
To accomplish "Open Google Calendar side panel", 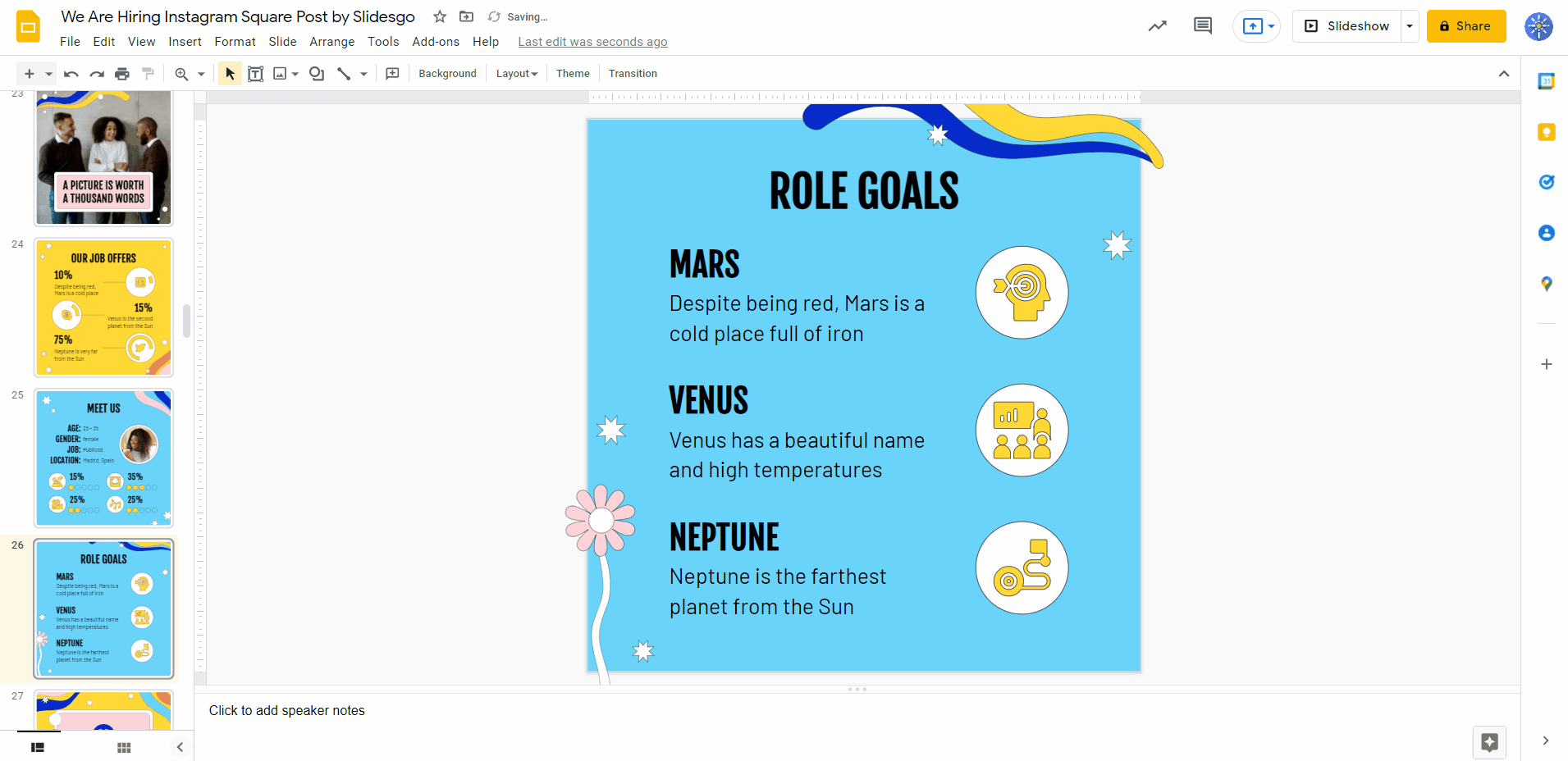I will point(1546,81).
